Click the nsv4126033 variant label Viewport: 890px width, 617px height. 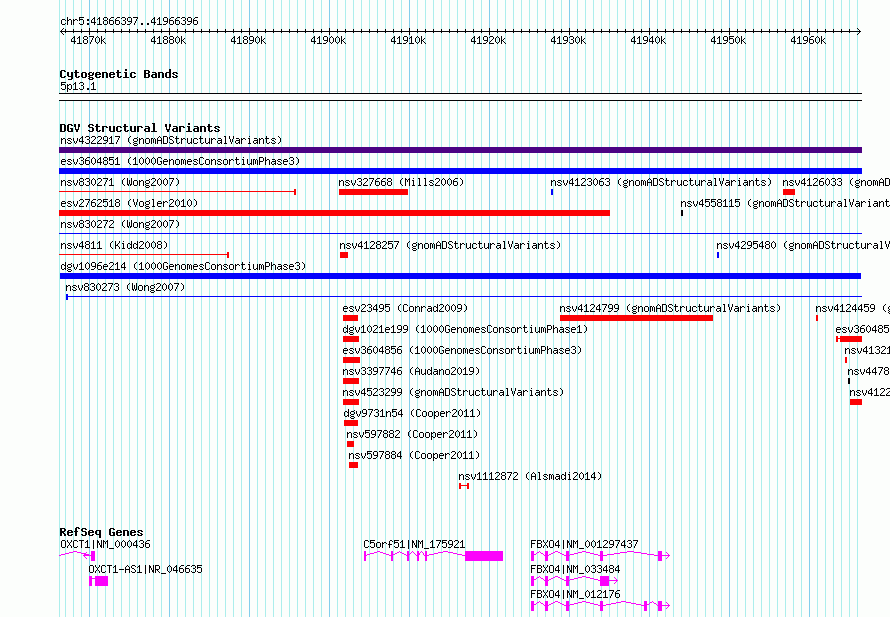pyautogui.click(x=836, y=182)
